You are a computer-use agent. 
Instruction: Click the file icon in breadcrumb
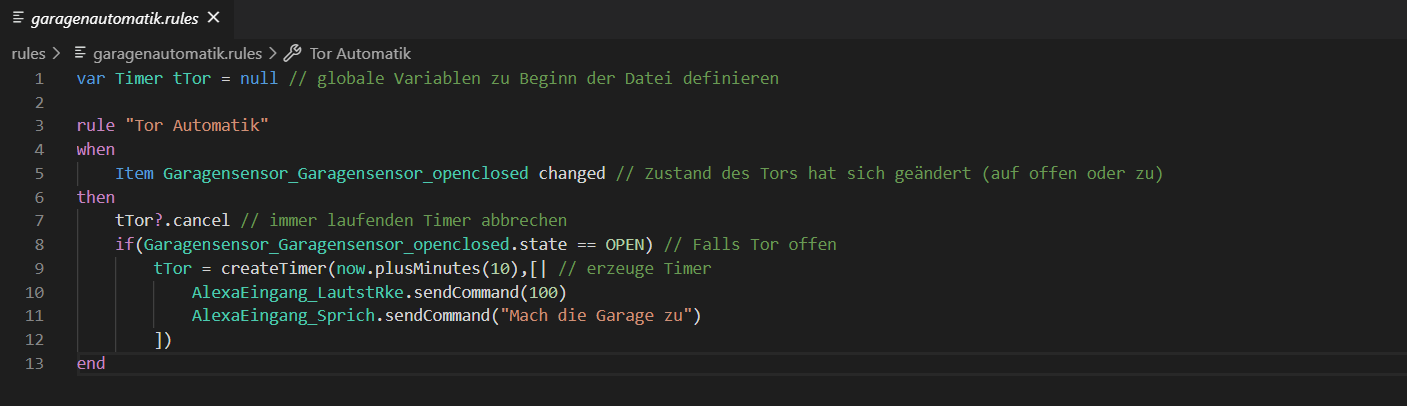click(81, 53)
